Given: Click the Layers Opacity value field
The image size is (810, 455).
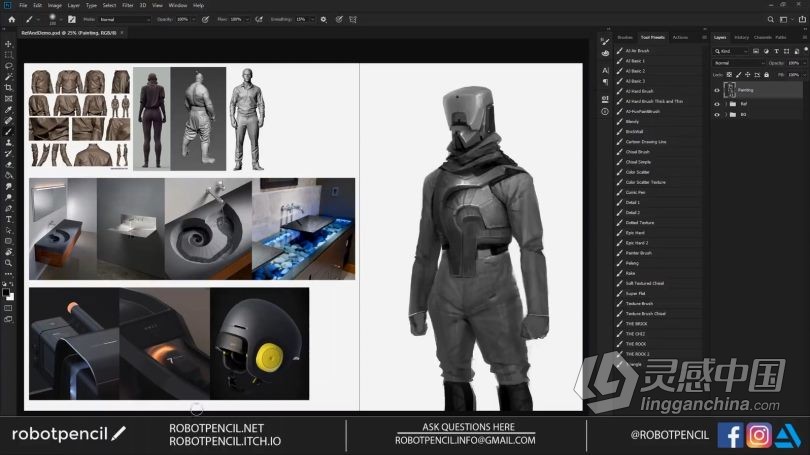Looking at the screenshot, I should [795, 63].
